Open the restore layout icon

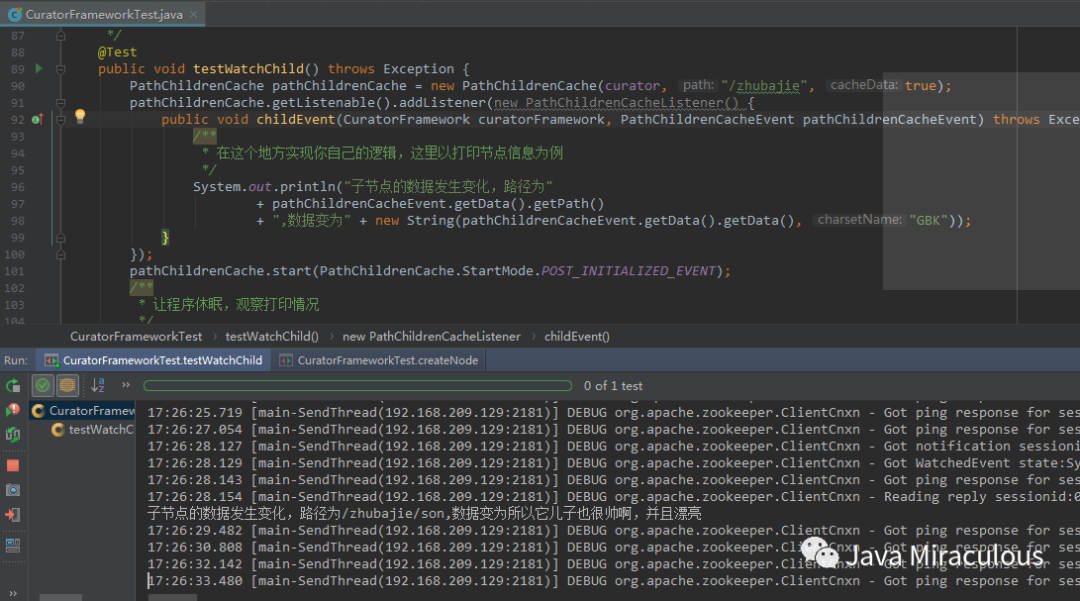(12, 545)
